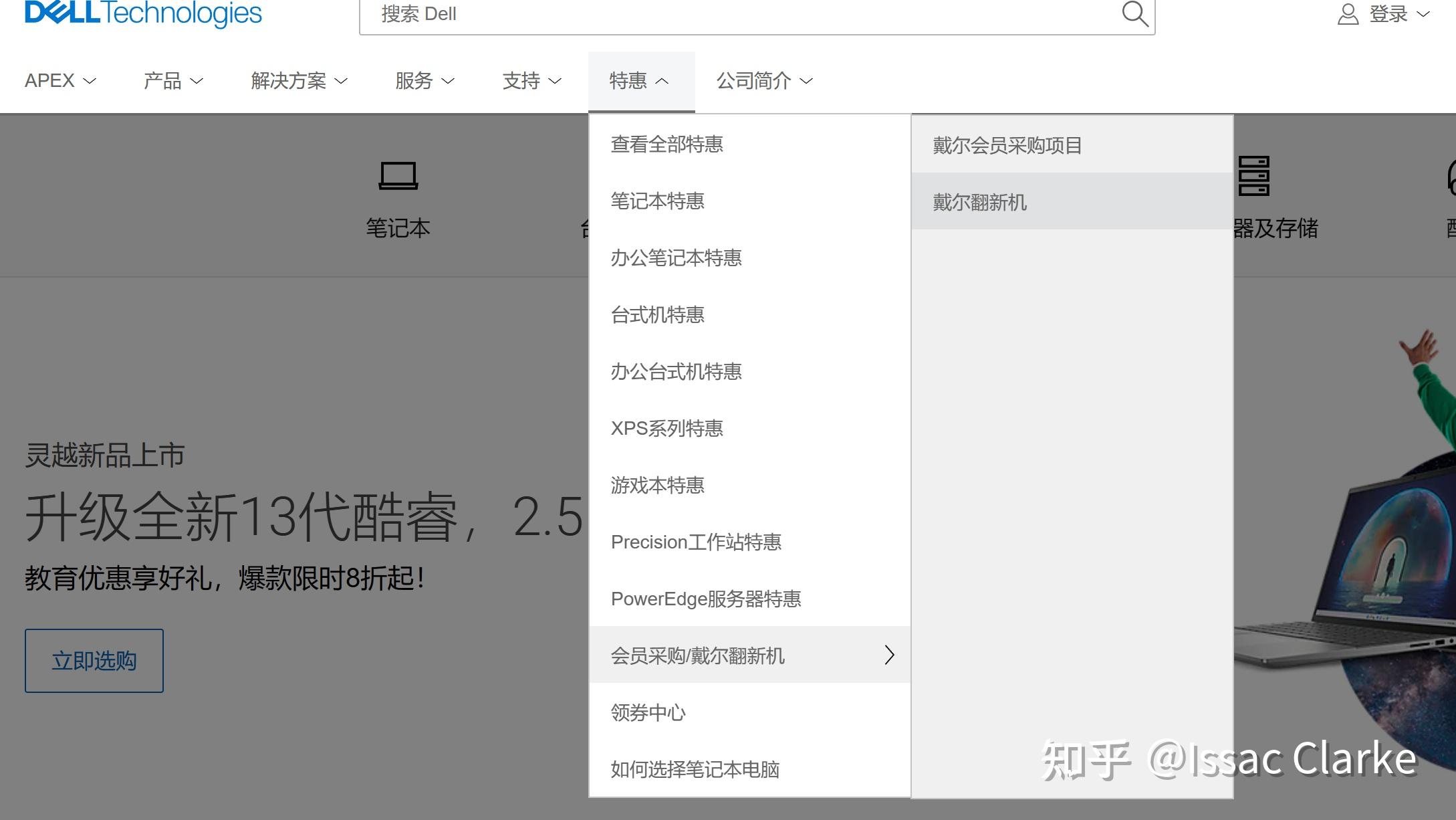Click the search magnifier icon

click(x=1134, y=13)
